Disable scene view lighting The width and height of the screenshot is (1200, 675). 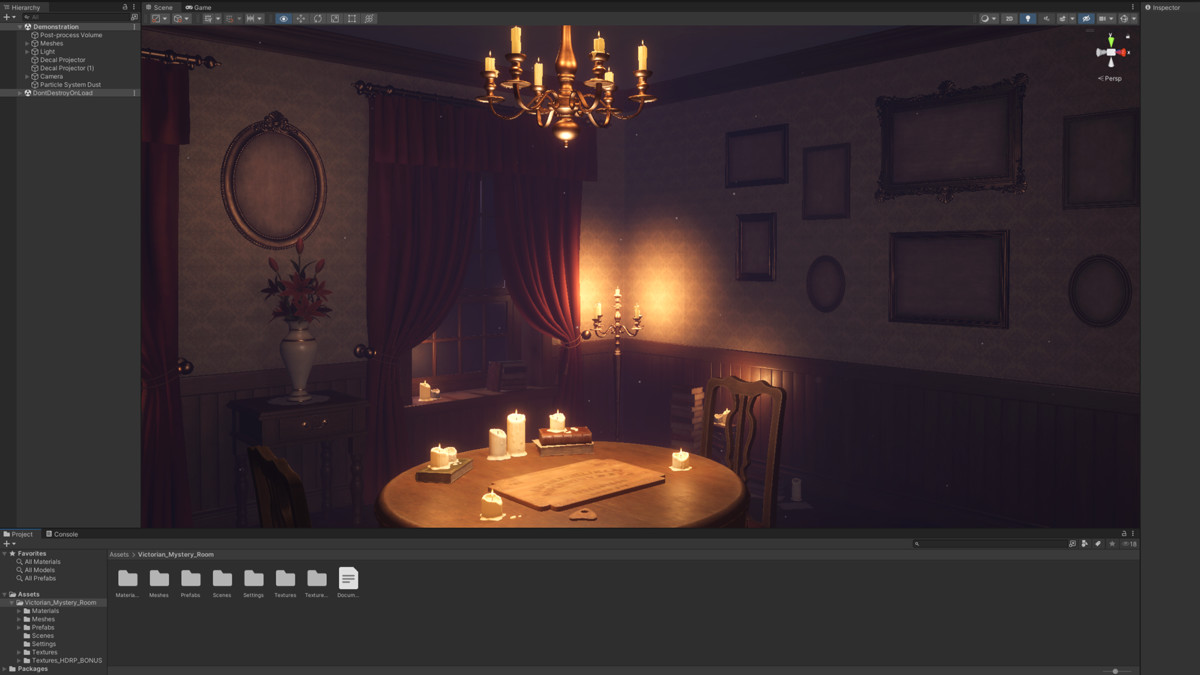pyautogui.click(x=1028, y=18)
